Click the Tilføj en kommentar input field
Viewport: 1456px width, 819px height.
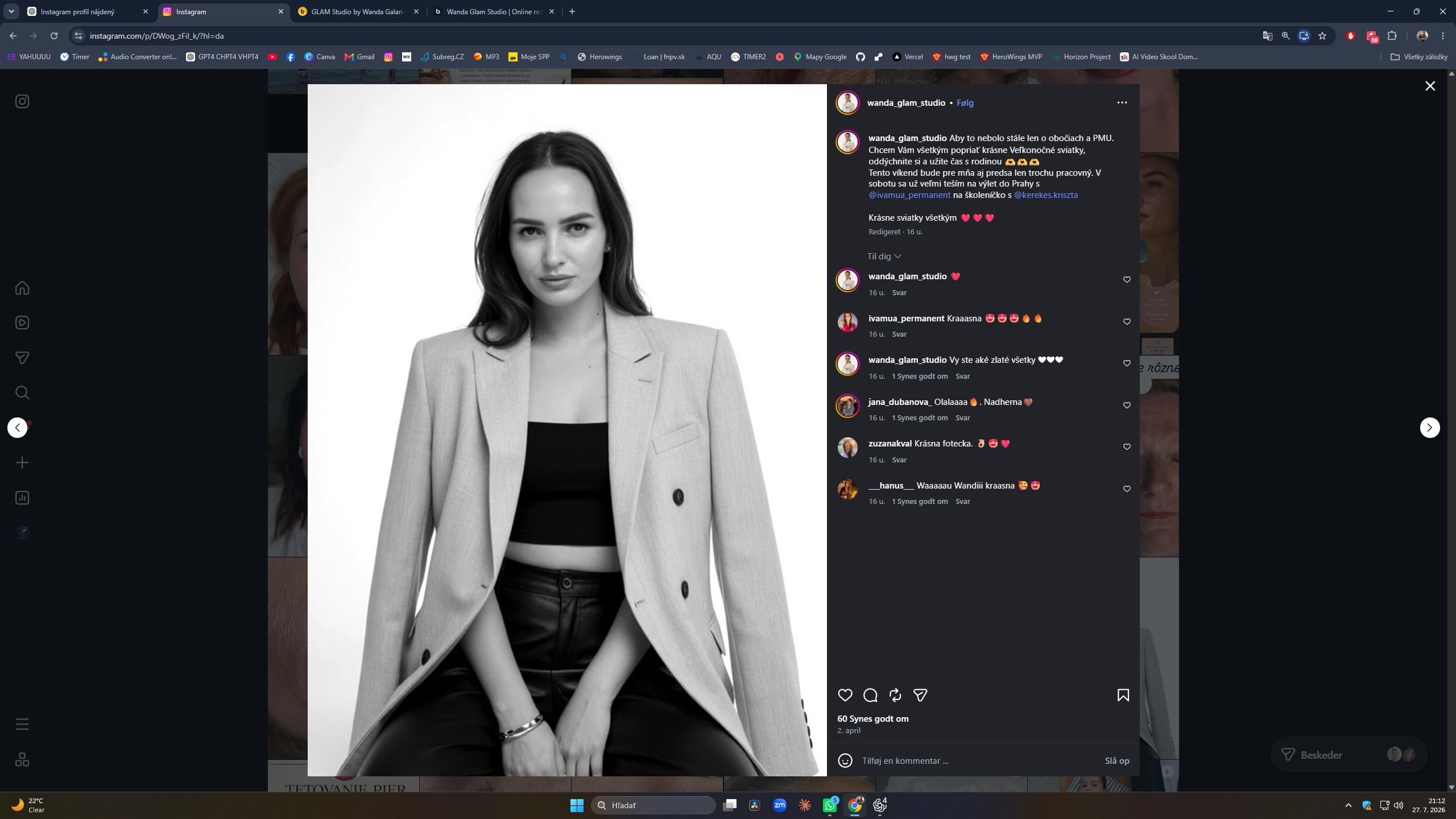click(978, 760)
